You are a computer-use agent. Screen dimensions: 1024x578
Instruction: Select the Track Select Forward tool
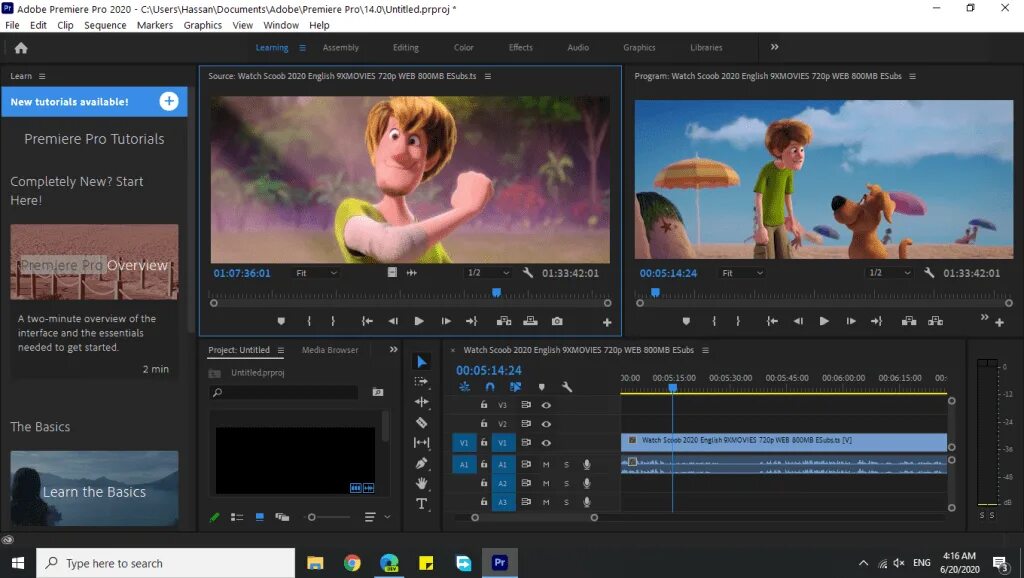pos(422,381)
